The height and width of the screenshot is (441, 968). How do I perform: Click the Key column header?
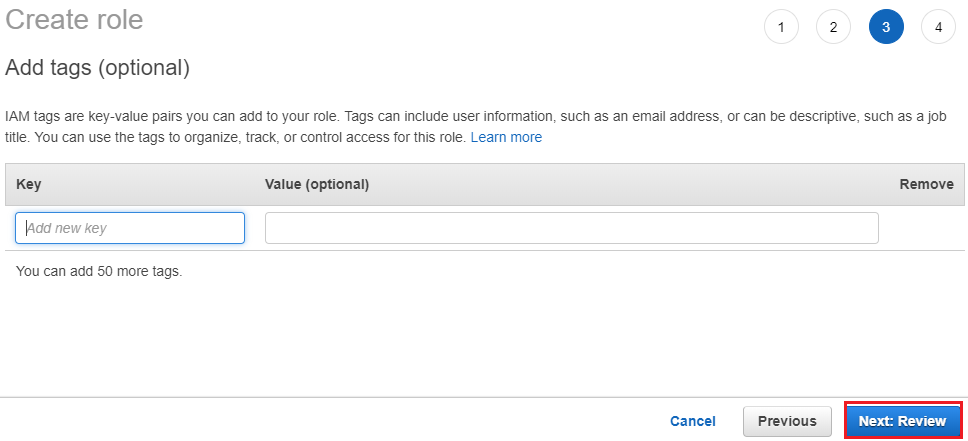tap(28, 184)
